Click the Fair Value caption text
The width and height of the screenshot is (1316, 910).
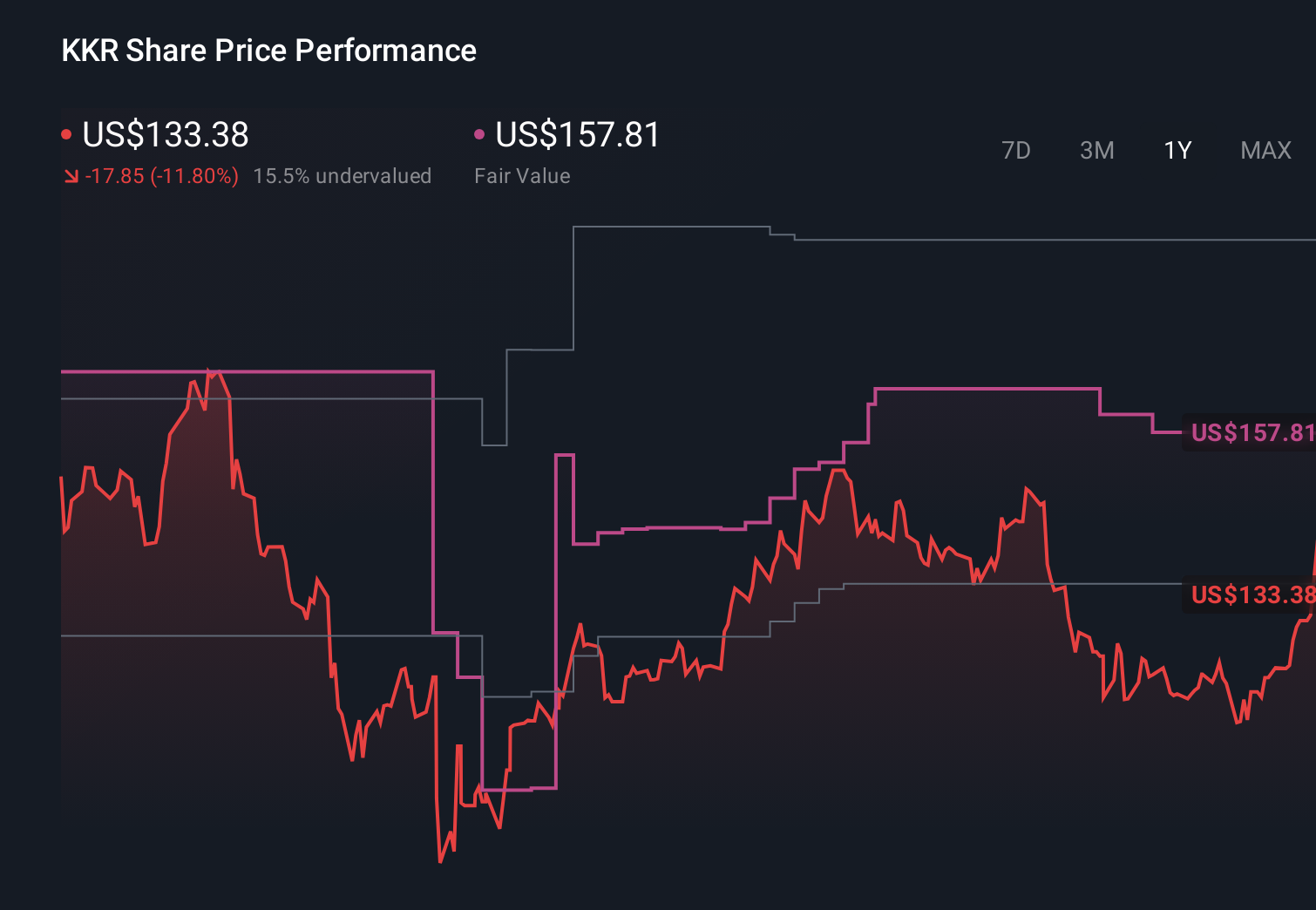(521, 176)
